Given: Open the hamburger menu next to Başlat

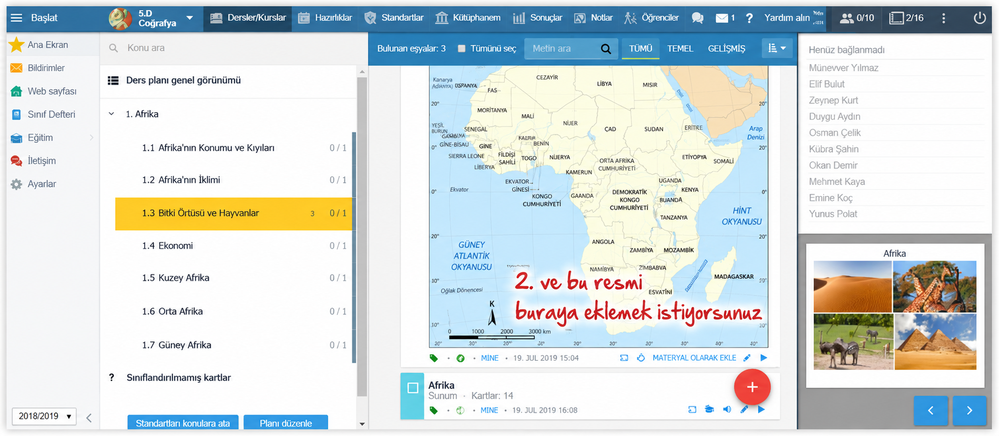Looking at the screenshot, I should (x=17, y=18).
